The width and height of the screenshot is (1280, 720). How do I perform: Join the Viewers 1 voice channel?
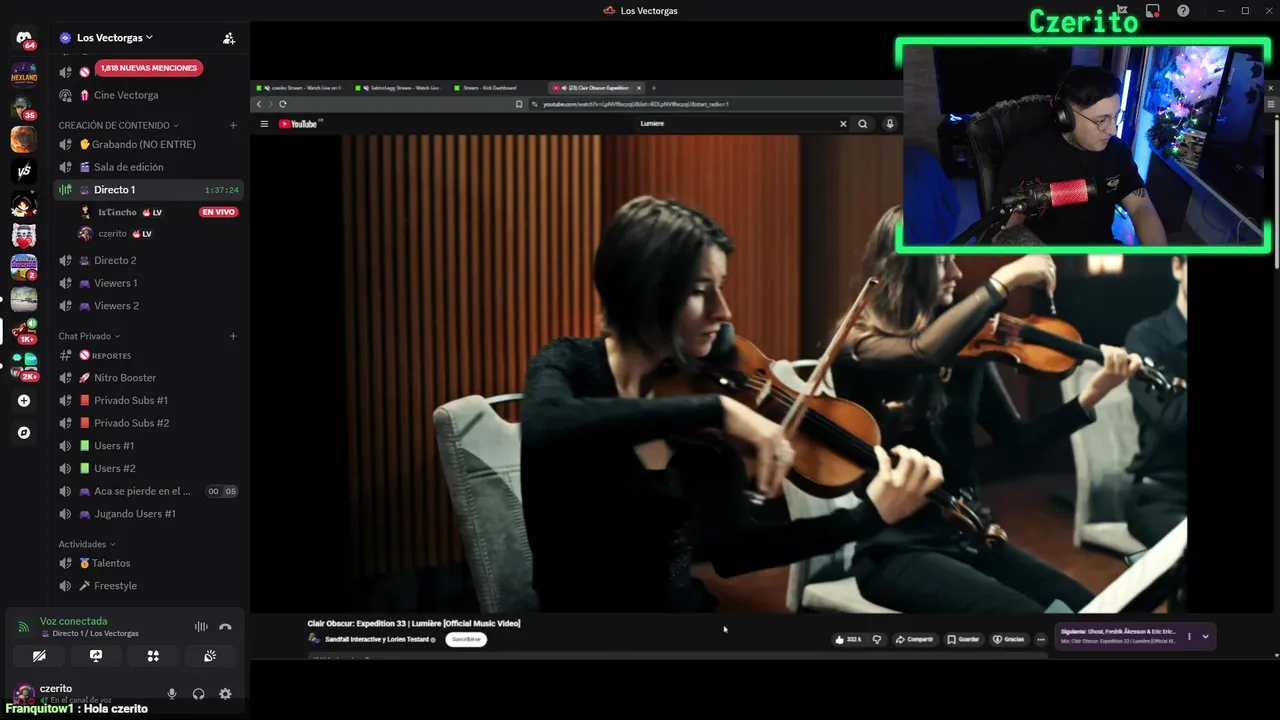148,283
